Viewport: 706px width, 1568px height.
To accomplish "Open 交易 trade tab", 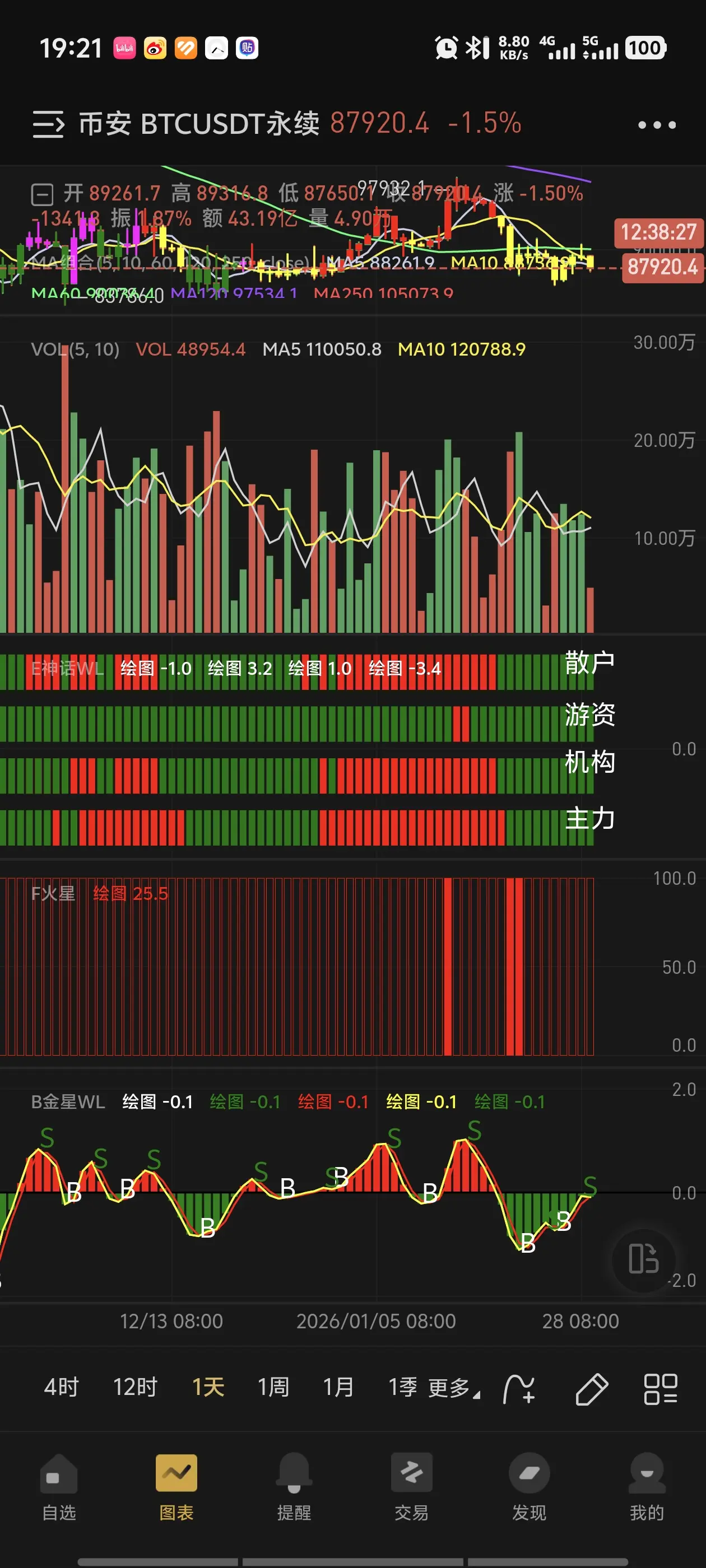I will pos(411,1488).
